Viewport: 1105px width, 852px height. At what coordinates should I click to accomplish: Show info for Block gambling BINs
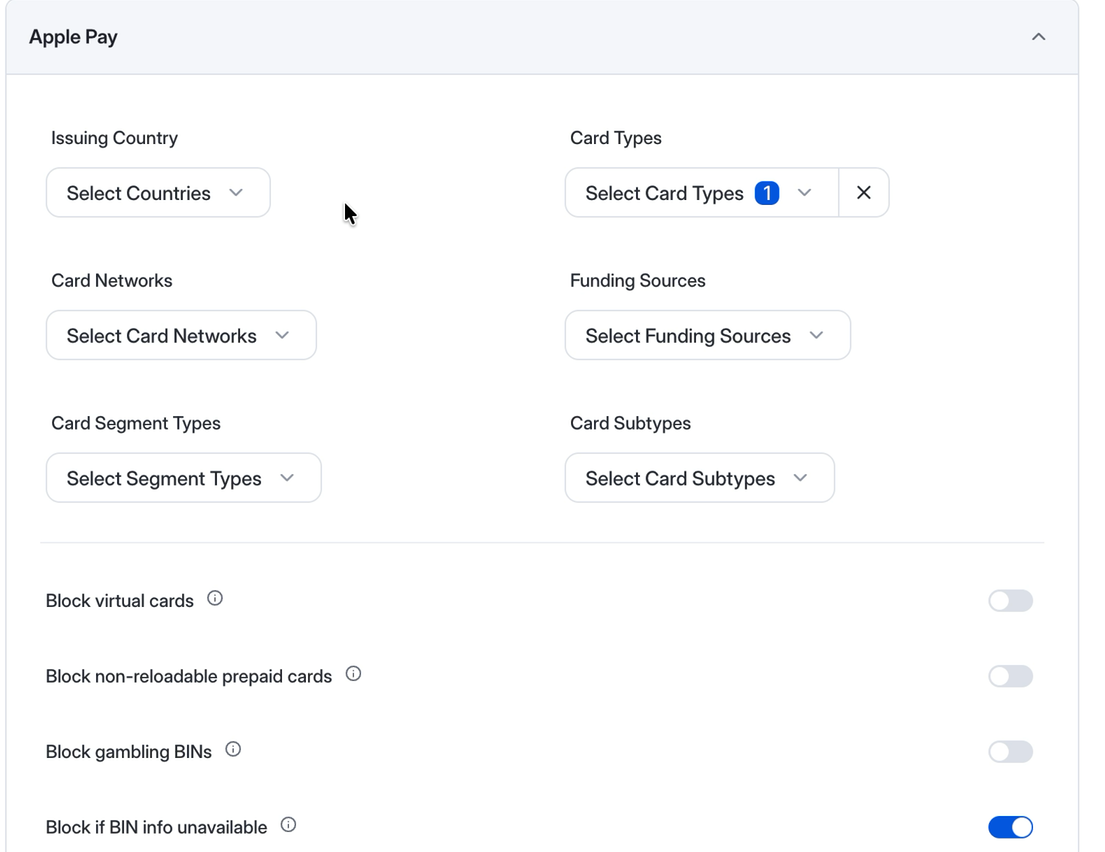coord(233,750)
